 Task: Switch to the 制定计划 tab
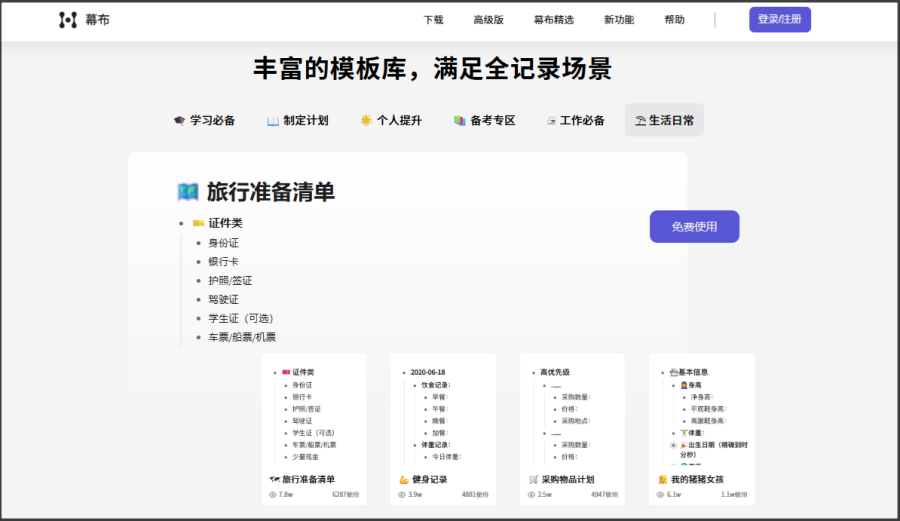pos(297,120)
